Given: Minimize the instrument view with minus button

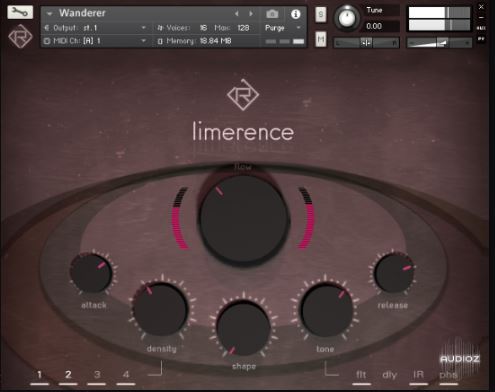Looking at the screenshot, I should (x=481, y=18).
